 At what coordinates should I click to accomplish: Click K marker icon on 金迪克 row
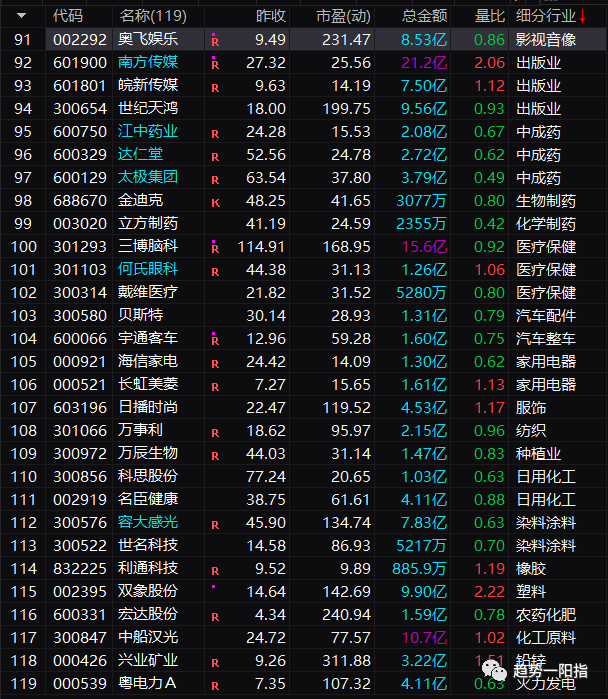pyautogui.click(x=215, y=203)
